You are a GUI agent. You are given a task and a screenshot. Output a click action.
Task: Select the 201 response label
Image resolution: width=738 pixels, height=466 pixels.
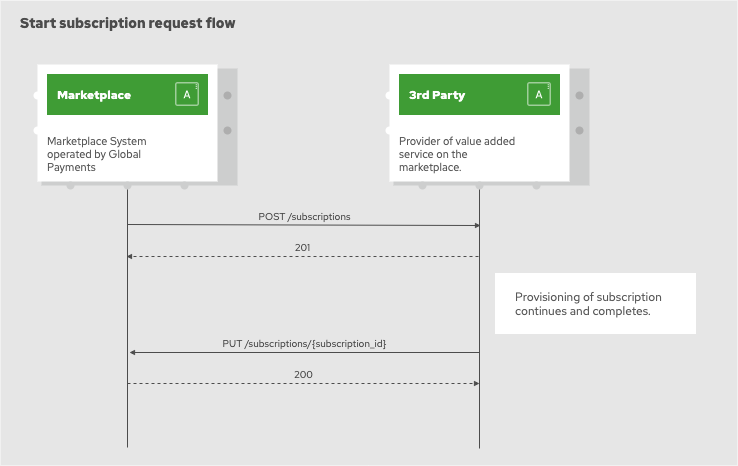click(303, 247)
